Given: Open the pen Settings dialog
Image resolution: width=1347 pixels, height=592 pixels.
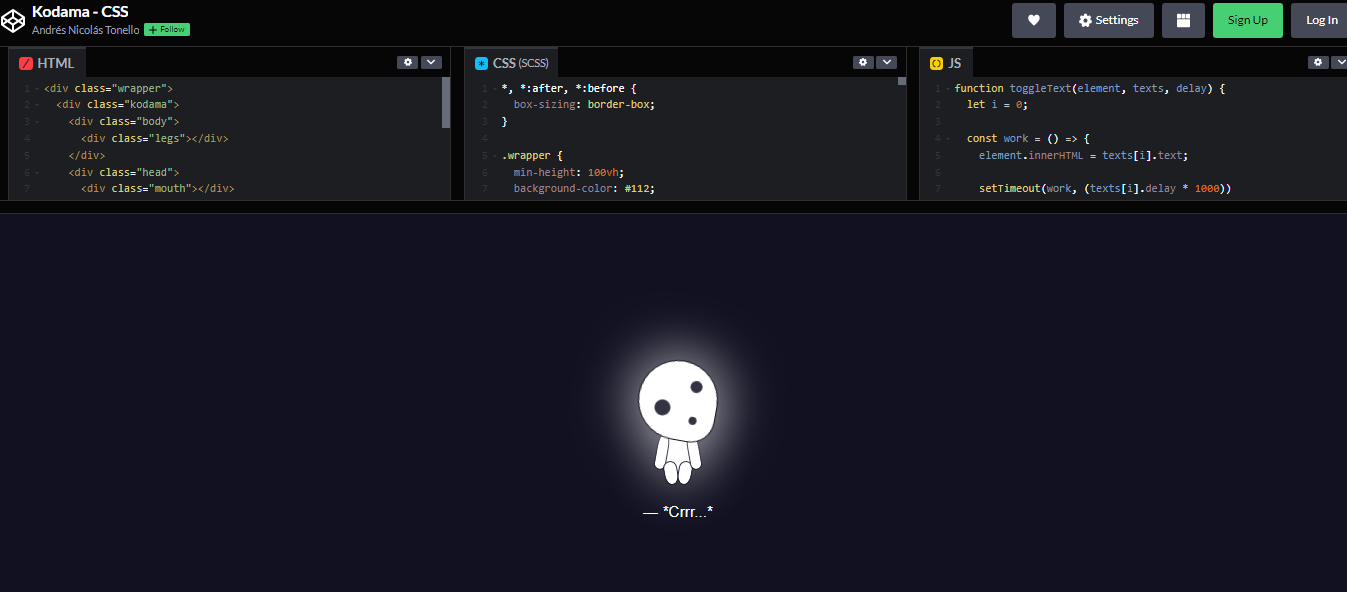Looking at the screenshot, I should [1108, 19].
